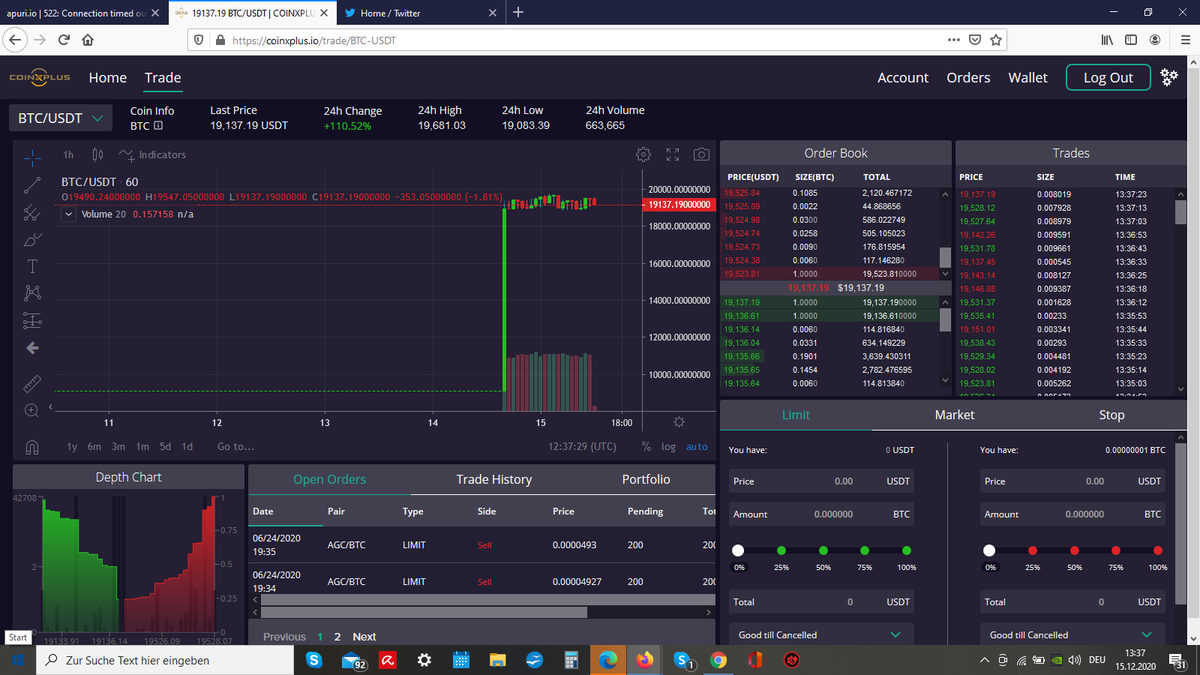Open Chrome from the taskbar
The image size is (1200, 675).
coord(718,660)
